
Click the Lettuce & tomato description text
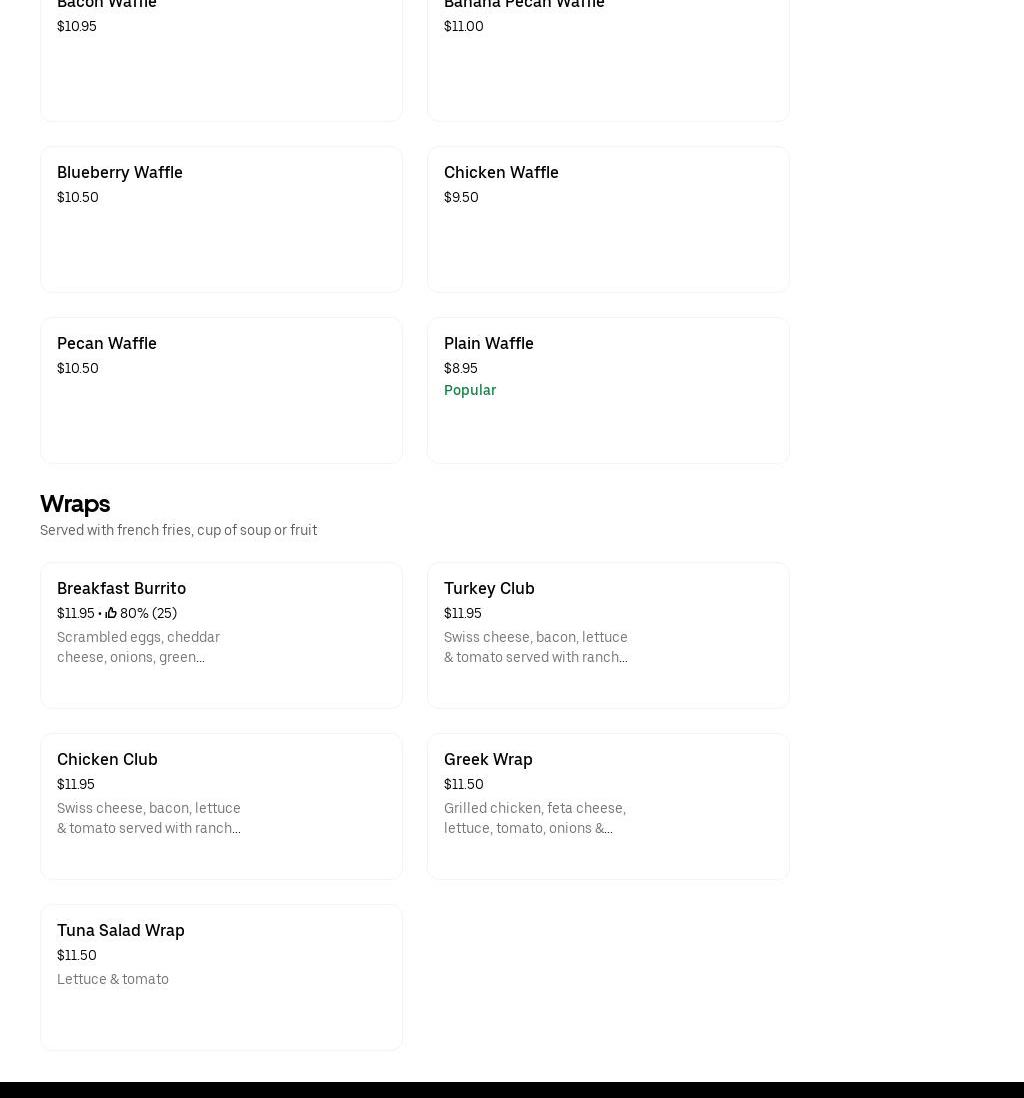click(x=113, y=979)
